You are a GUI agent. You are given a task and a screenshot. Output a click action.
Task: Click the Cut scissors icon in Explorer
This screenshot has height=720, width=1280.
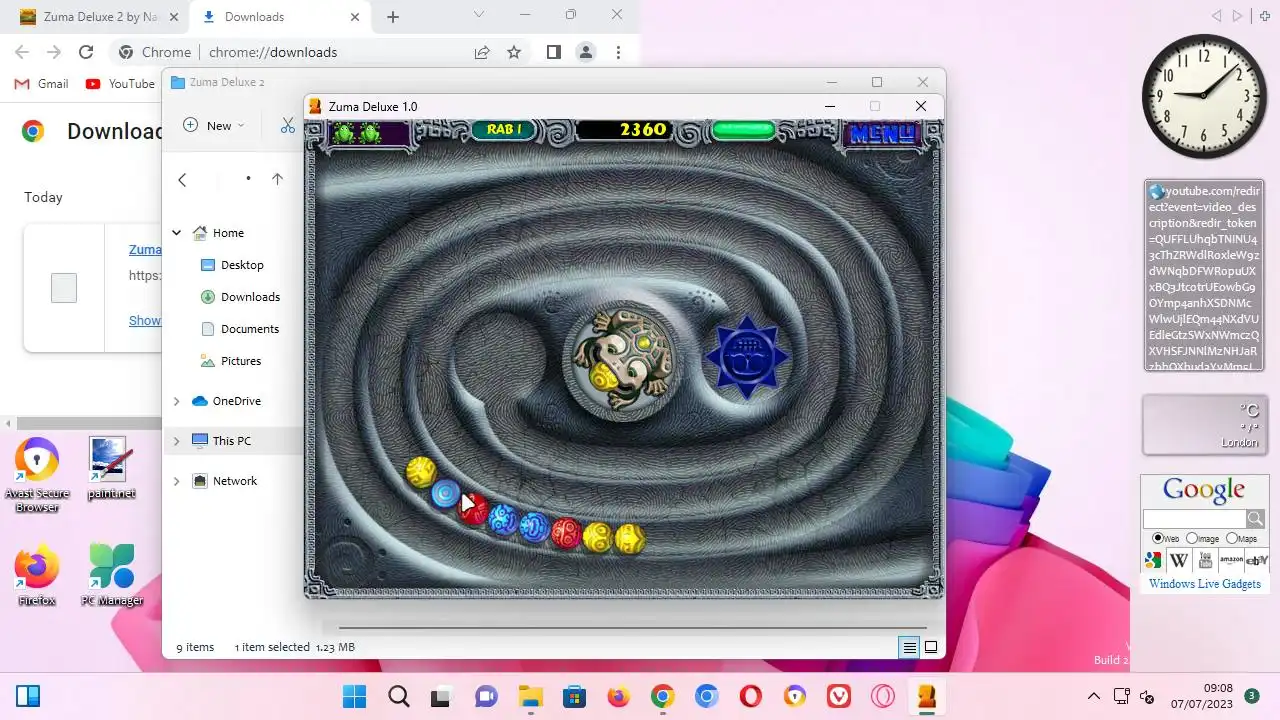(x=288, y=125)
